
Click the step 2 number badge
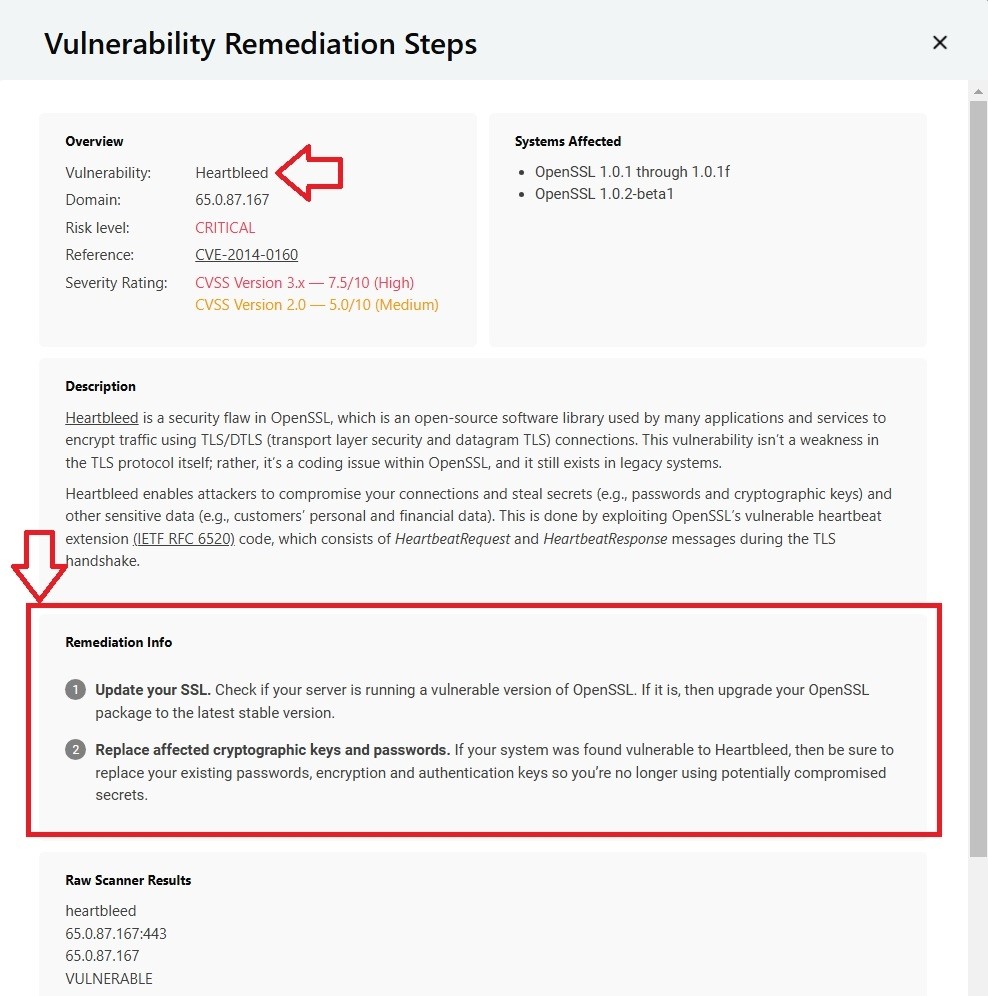pos(75,750)
